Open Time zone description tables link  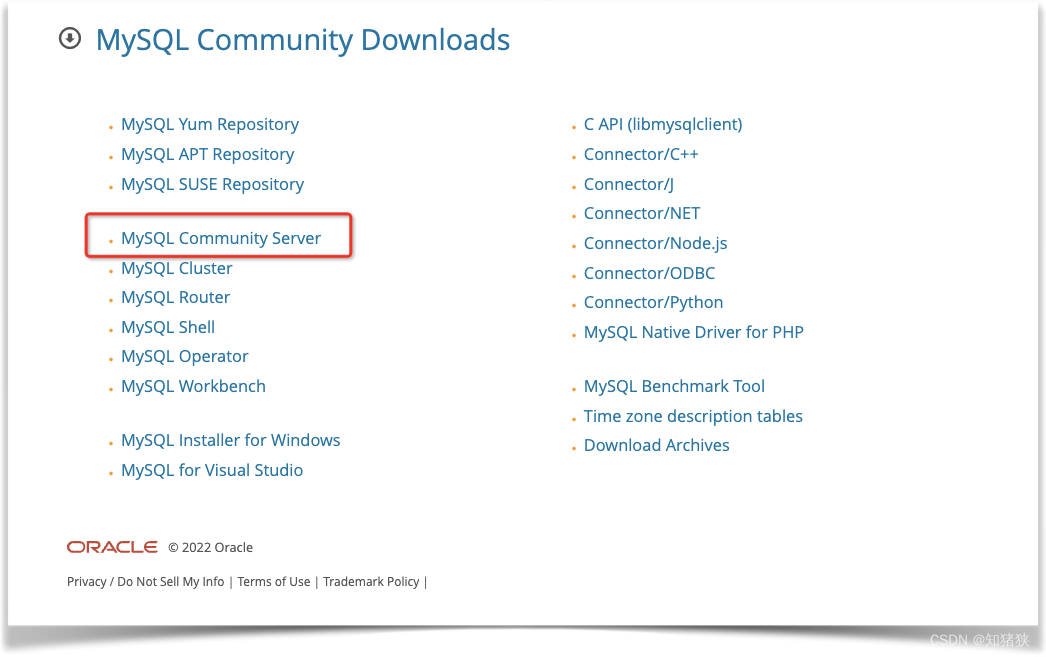click(693, 416)
